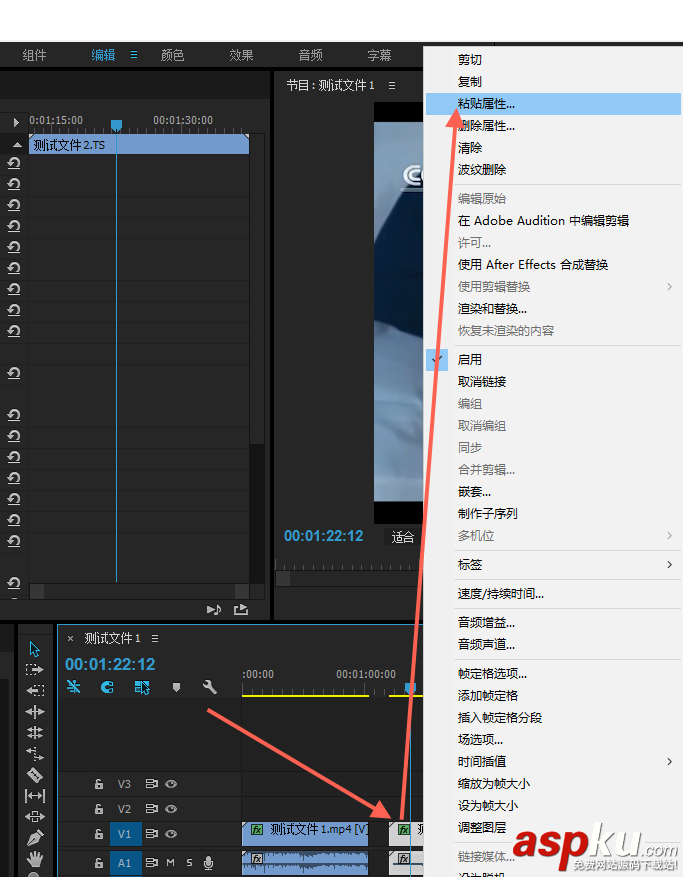The width and height of the screenshot is (683, 877).
Task: Lock track V2
Action: tap(99, 809)
